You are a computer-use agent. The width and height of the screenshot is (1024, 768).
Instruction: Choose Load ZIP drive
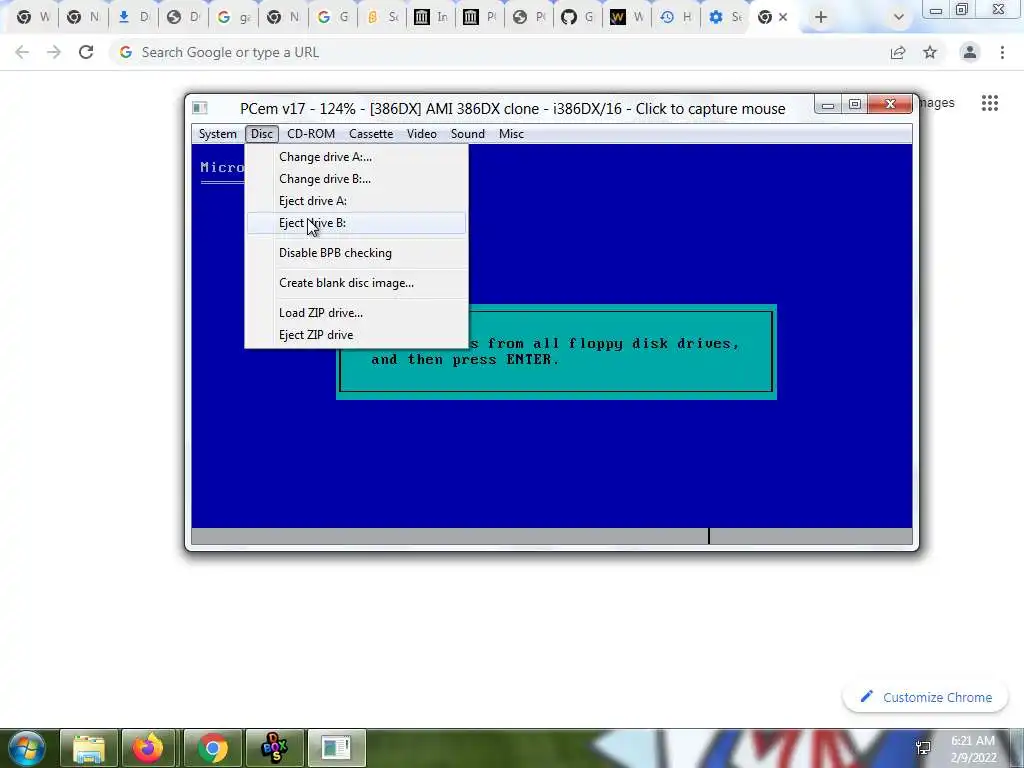click(x=357, y=313)
